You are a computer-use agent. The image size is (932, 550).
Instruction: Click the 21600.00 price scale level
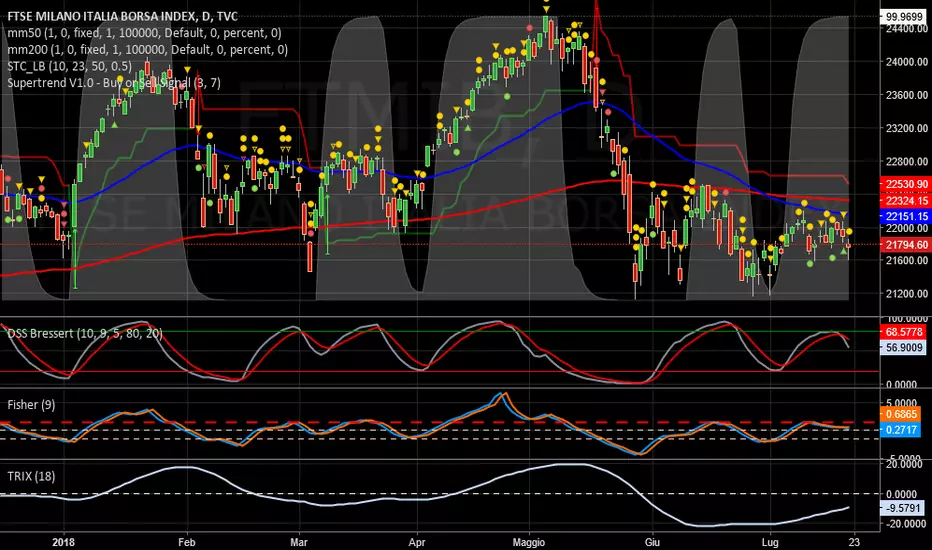[x=906, y=260]
